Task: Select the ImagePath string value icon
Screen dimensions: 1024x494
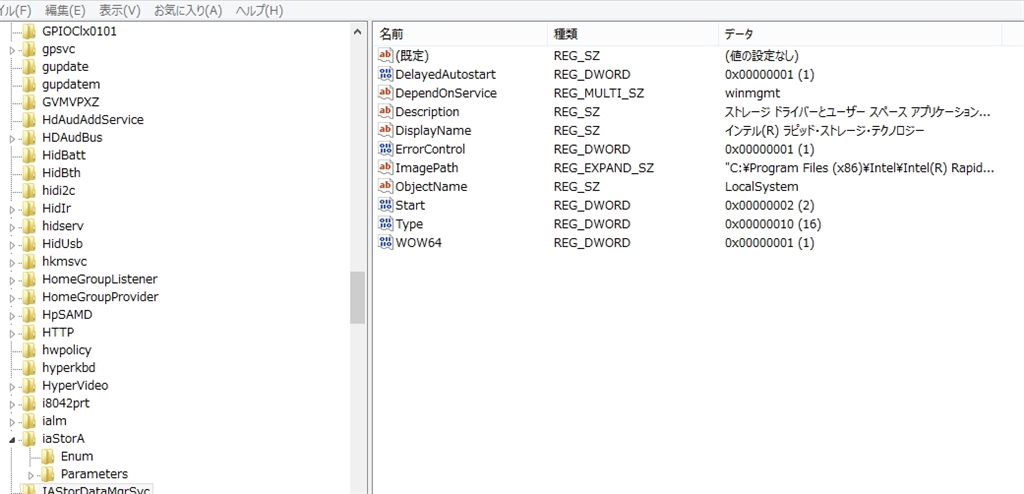Action: (385, 167)
